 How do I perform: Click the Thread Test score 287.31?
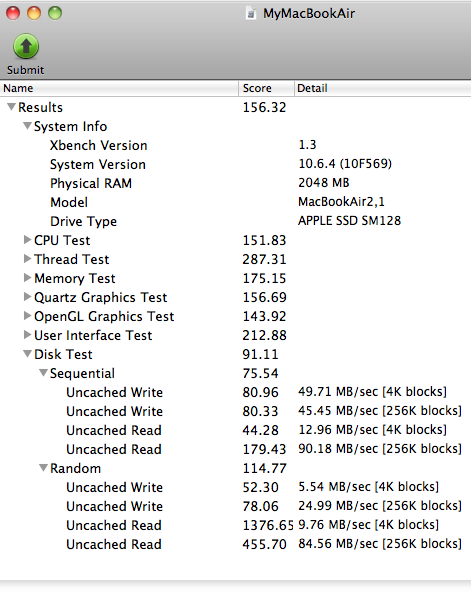pos(264,259)
